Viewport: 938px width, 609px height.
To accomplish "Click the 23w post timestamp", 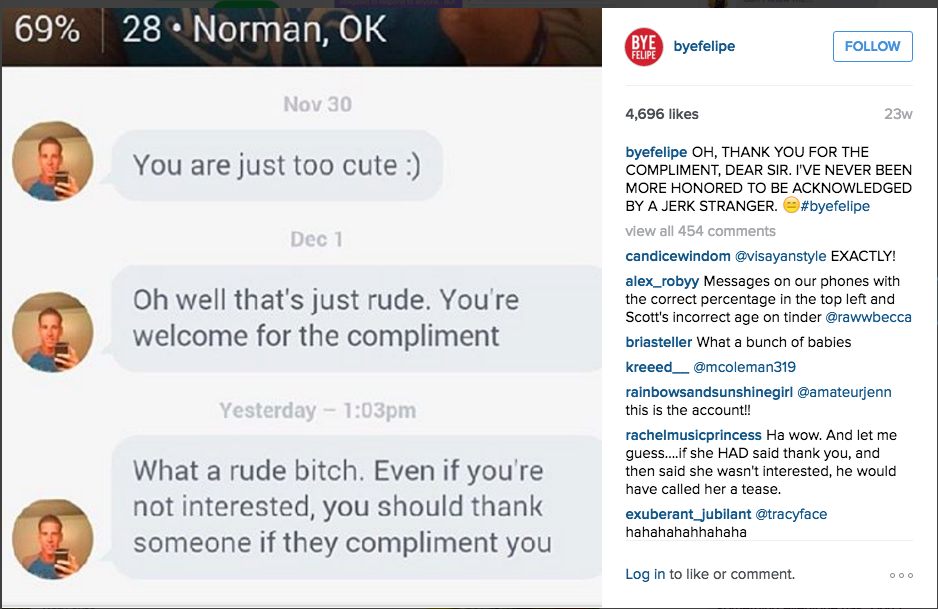I will (x=898, y=114).
